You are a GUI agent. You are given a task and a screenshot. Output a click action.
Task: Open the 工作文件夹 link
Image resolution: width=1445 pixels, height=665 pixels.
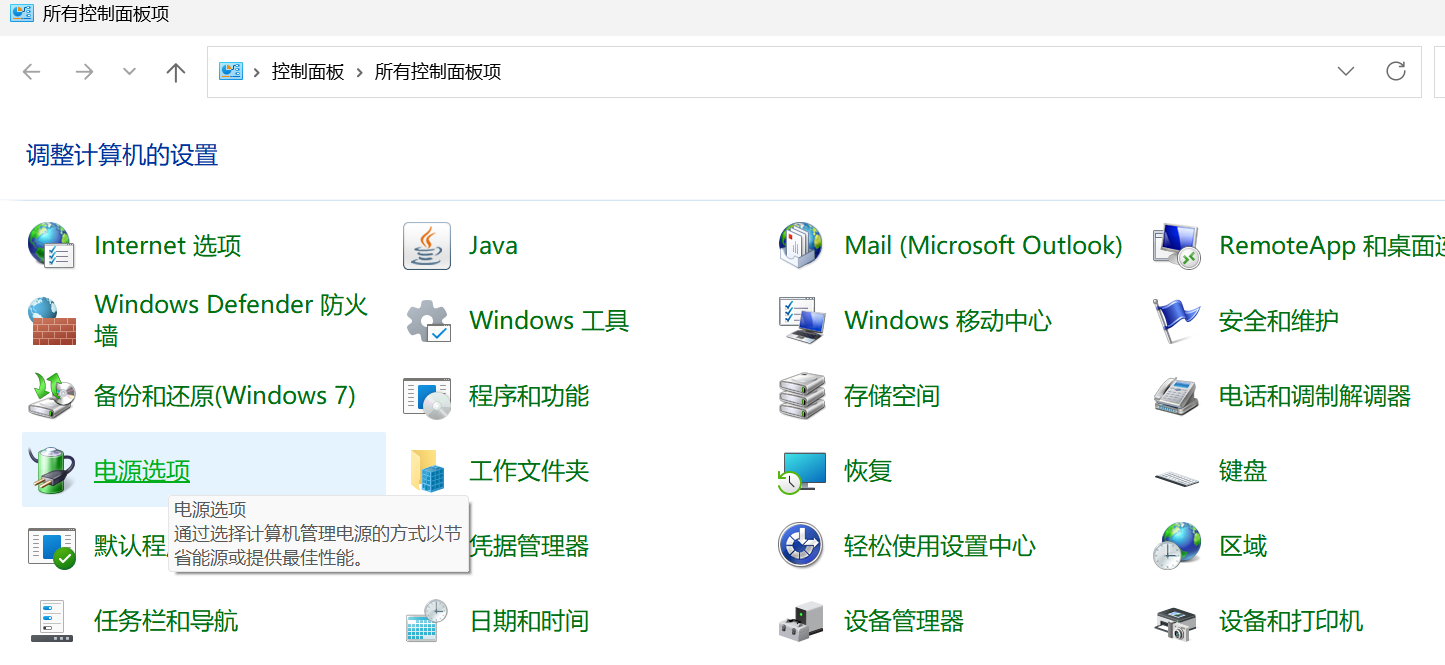click(529, 471)
